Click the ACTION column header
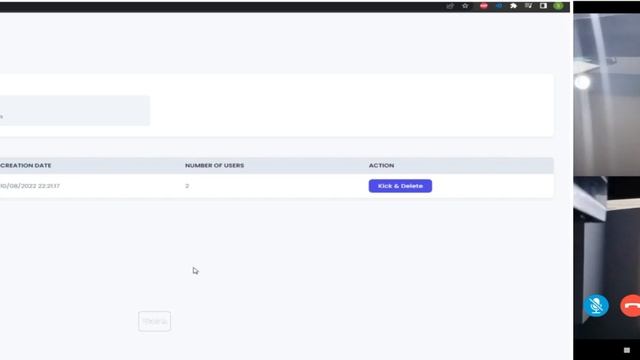Image resolution: width=640 pixels, height=360 pixels. tap(381, 165)
